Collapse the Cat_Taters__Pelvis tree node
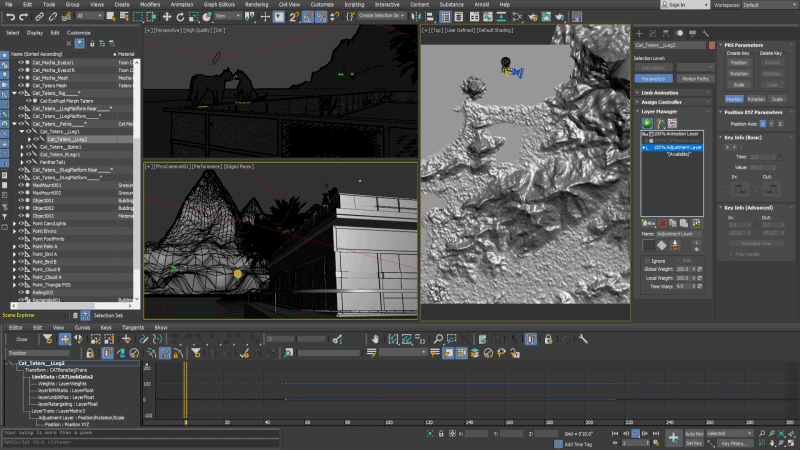This screenshot has width=800, height=450. point(16,124)
